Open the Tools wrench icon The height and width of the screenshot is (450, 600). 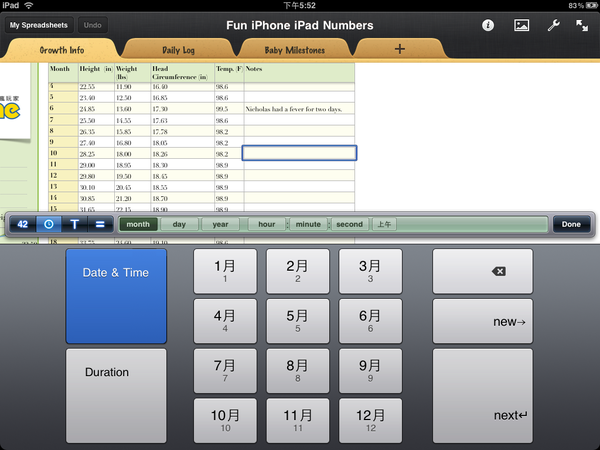[553, 25]
